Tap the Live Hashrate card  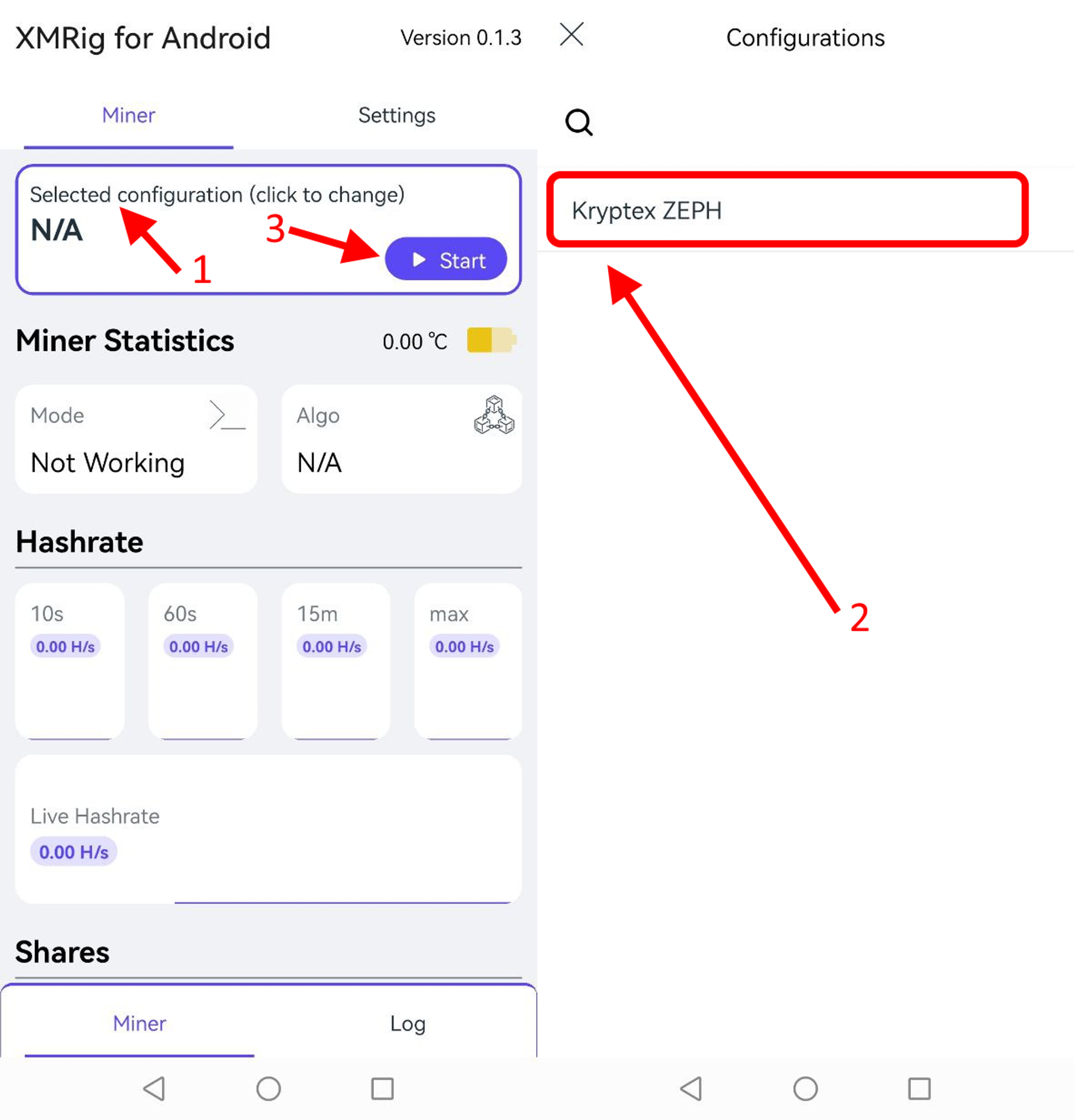268,829
